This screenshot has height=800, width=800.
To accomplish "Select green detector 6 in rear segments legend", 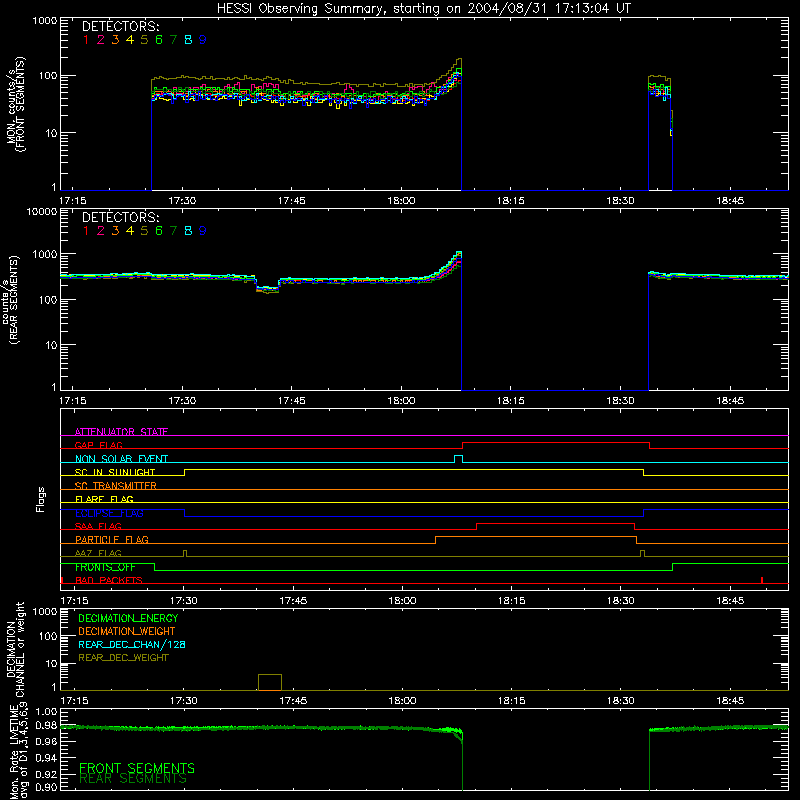I will coord(159,231).
